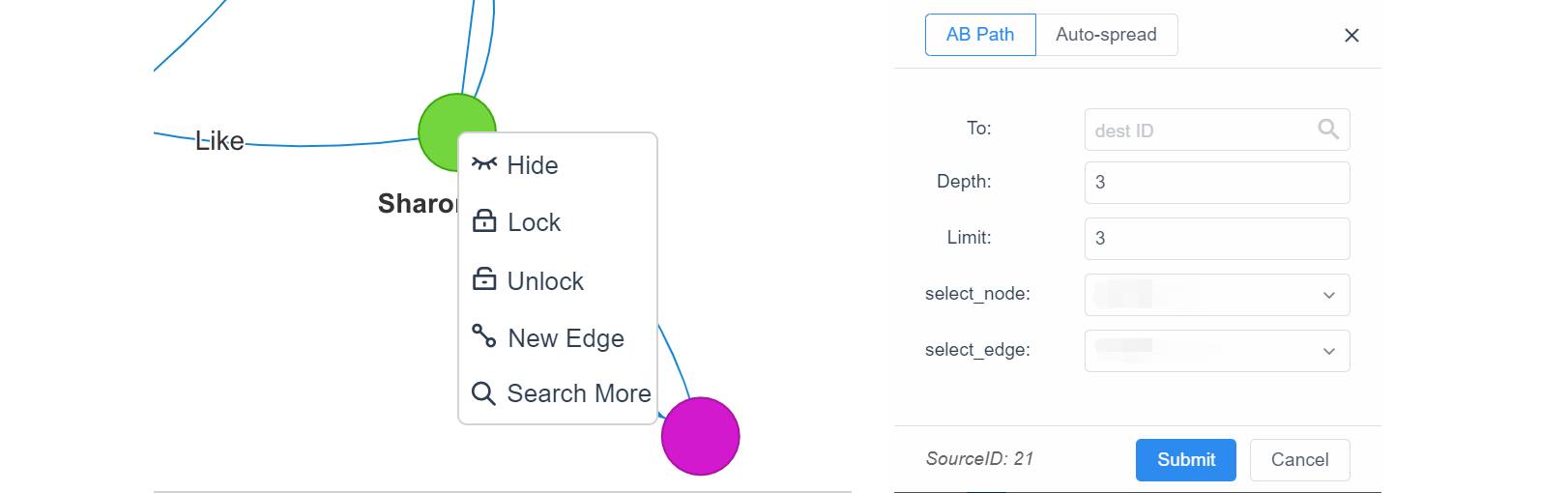Submit the AB Path form
Image resolution: width=1568 pixels, height=493 pixels.
(1186, 460)
